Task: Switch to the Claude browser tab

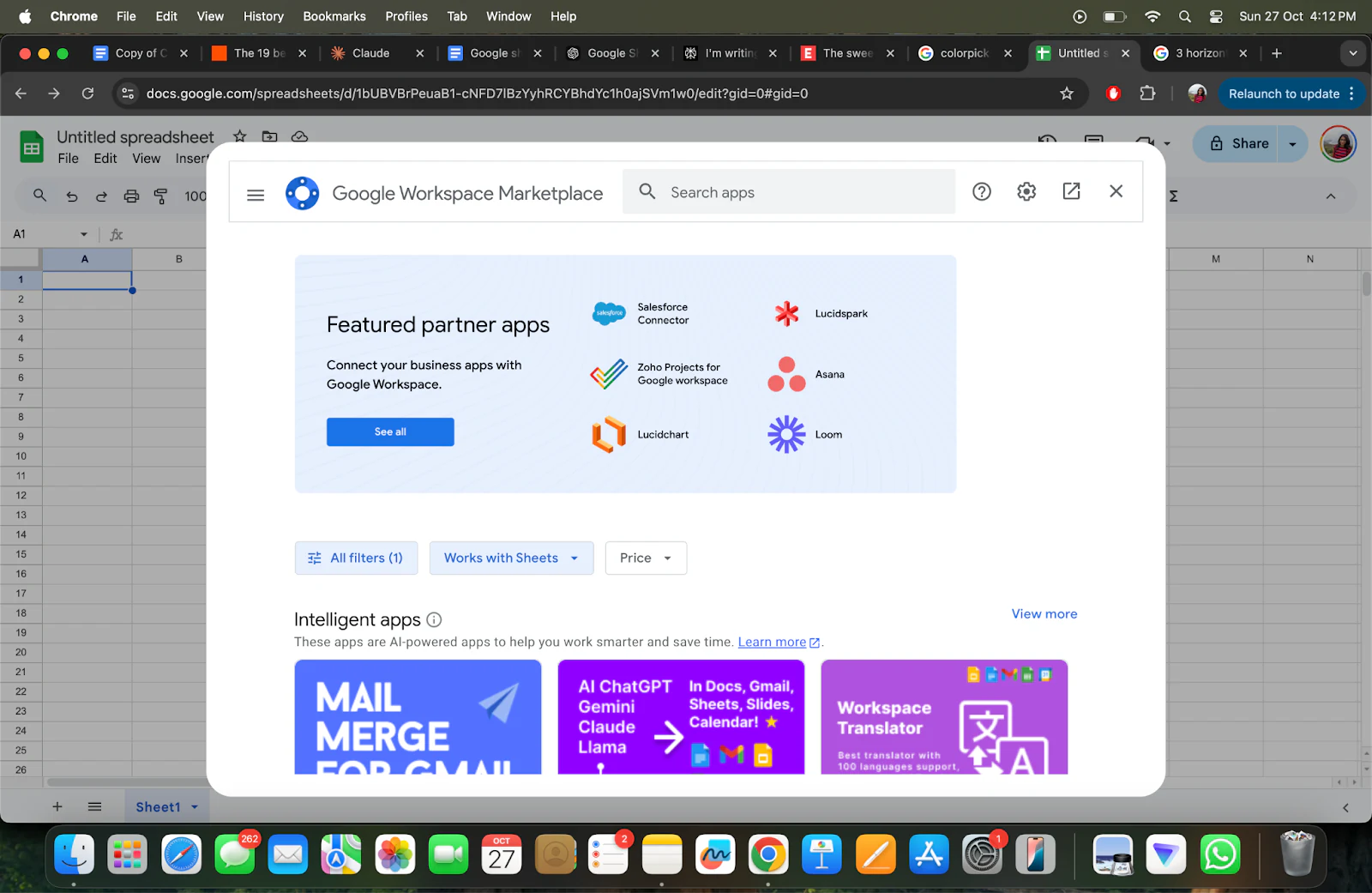Action: pyautogui.click(x=370, y=53)
